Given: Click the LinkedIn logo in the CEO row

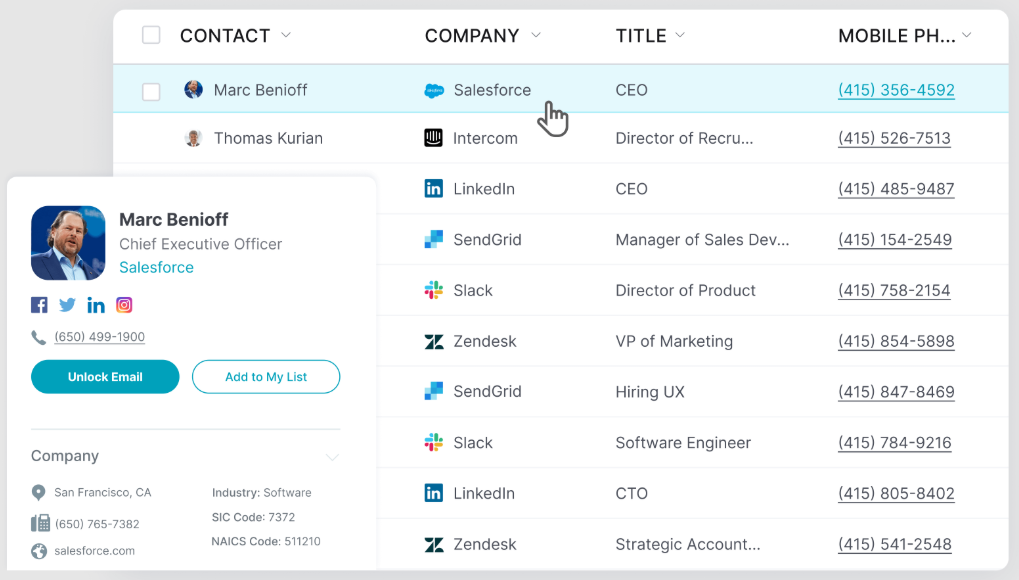Looking at the screenshot, I should coord(433,189).
